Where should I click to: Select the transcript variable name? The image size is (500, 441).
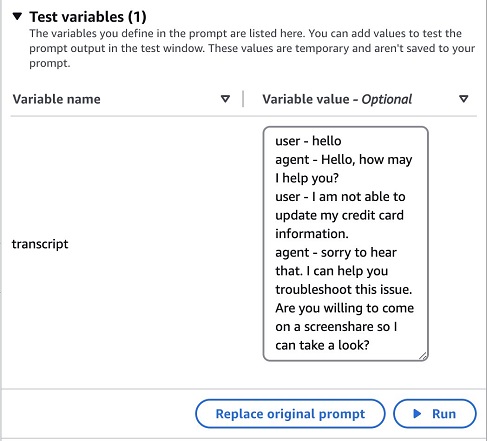pyautogui.click(x=40, y=244)
